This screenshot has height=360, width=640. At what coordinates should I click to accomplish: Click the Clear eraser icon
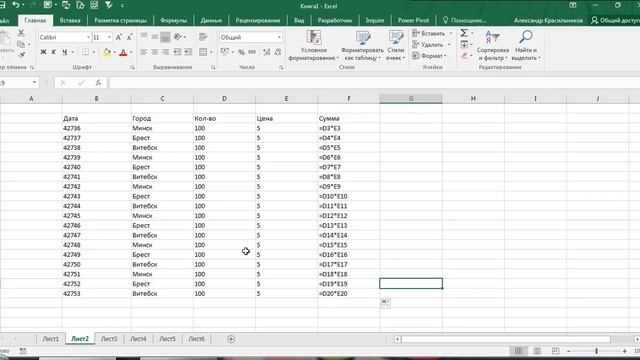pyautogui.click(x=464, y=56)
